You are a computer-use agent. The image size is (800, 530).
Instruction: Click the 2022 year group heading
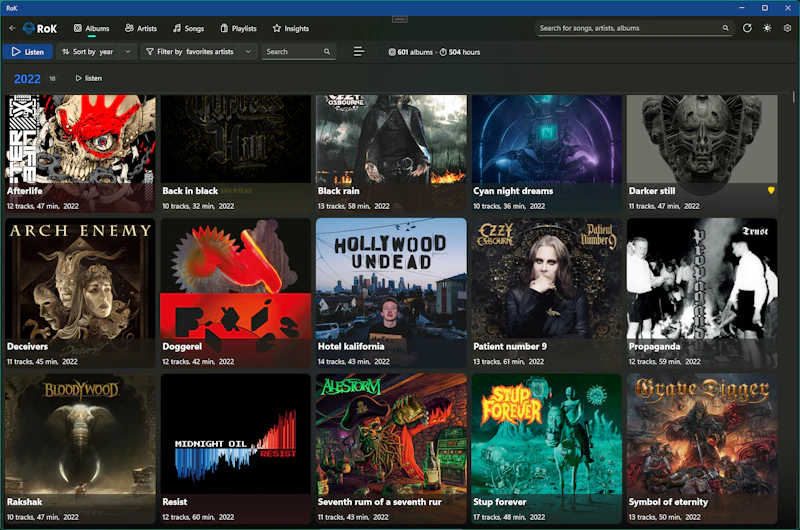pos(27,79)
